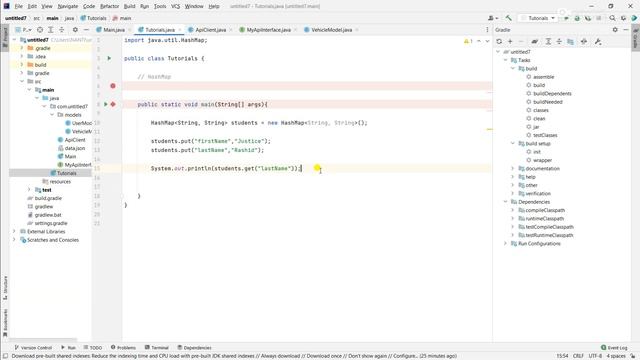Viewport: 640px width, 360px height.
Task: Expand all nodes in Gradle panel
Action: coord(548,41)
